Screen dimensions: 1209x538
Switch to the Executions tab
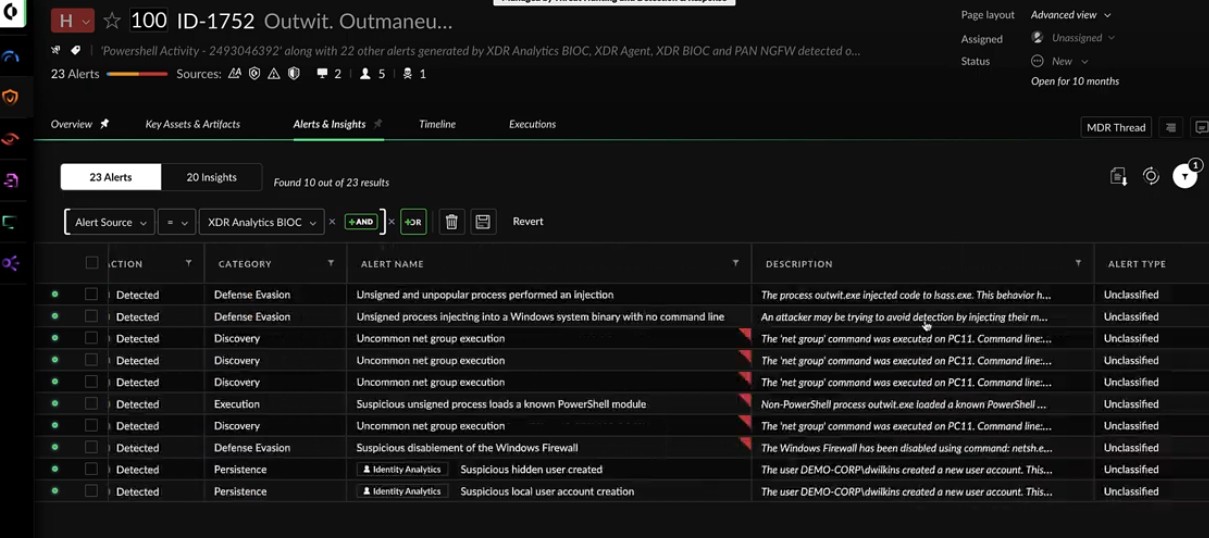pos(532,124)
